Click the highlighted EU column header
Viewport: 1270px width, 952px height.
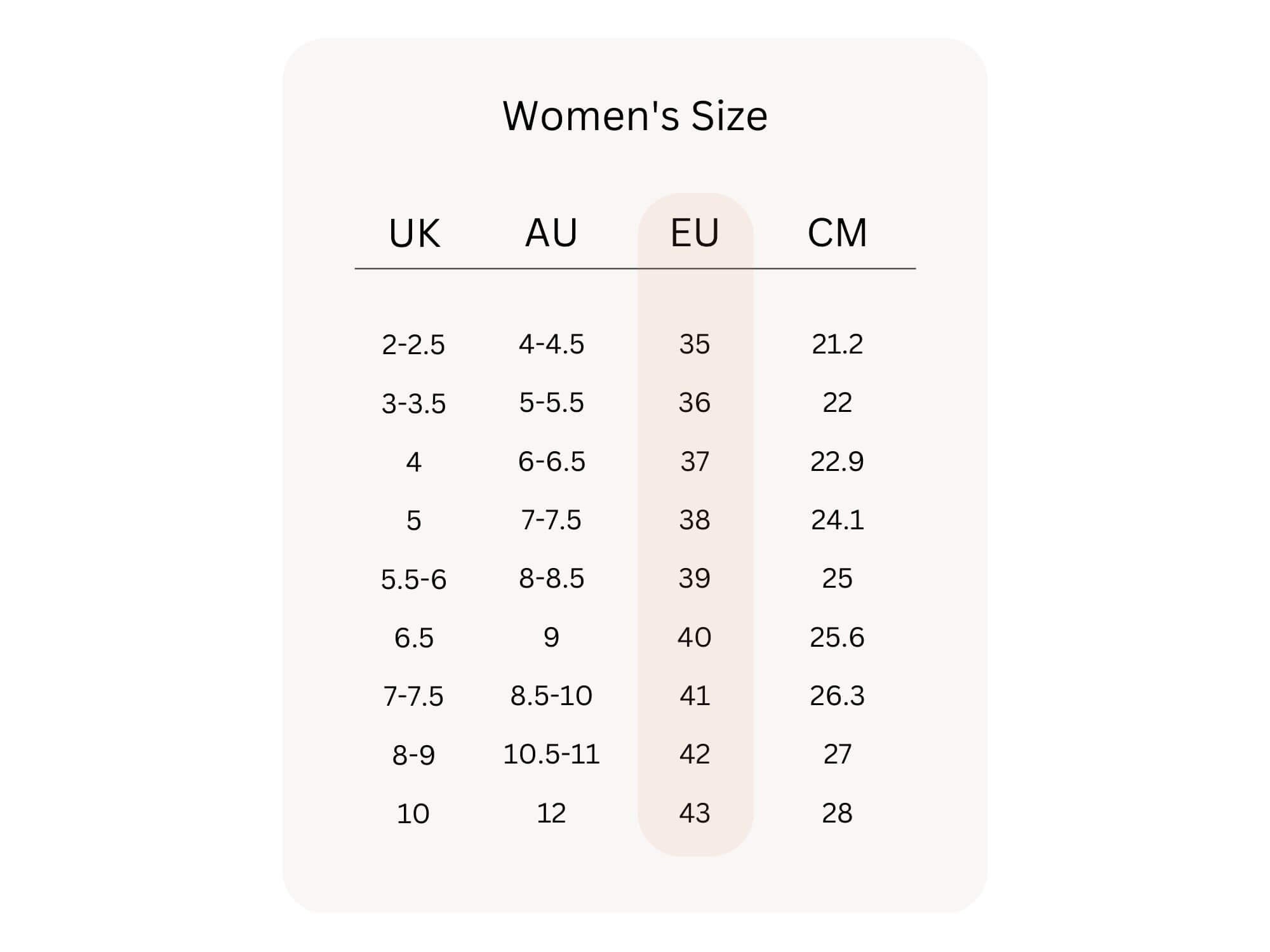click(x=695, y=233)
